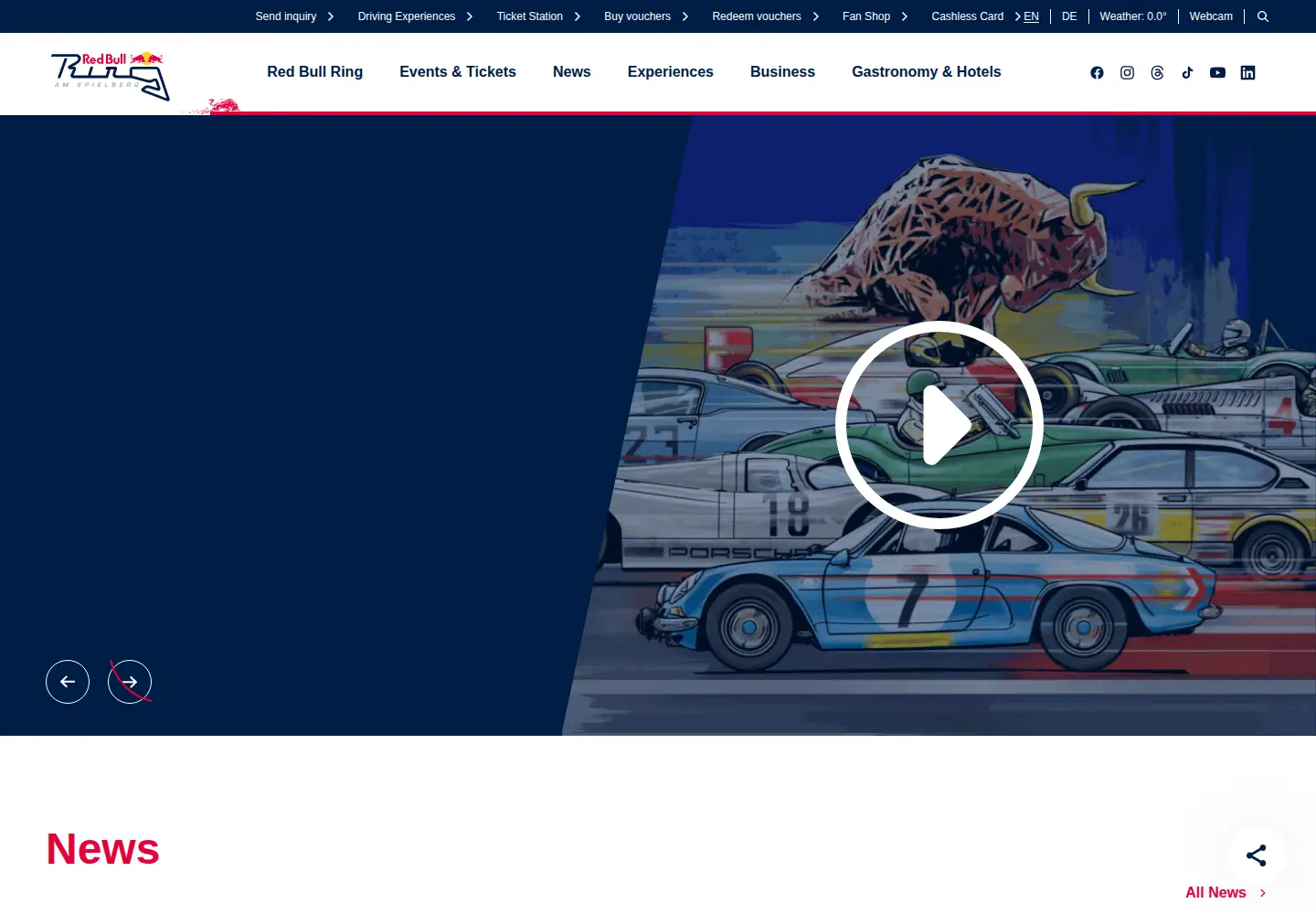Open the Webcam link
The height and width of the screenshot is (914, 1316).
pyautogui.click(x=1211, y=16)
